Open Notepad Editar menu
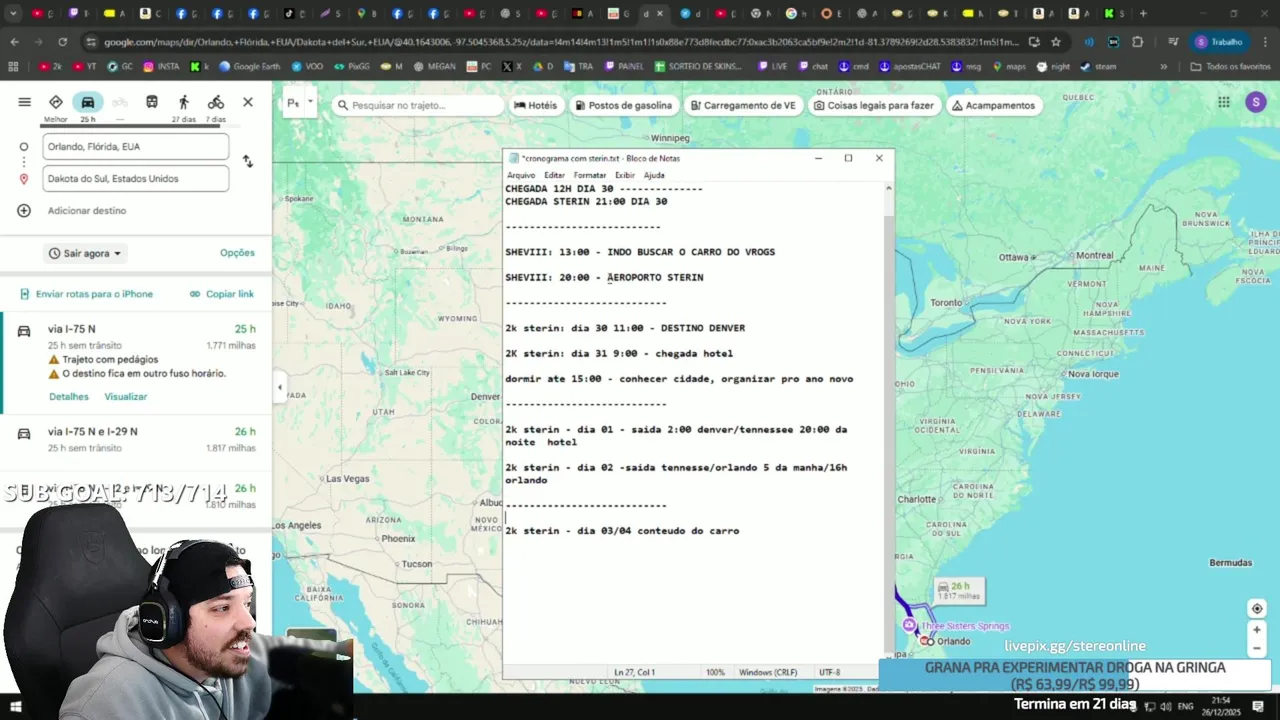 point(554,175)
